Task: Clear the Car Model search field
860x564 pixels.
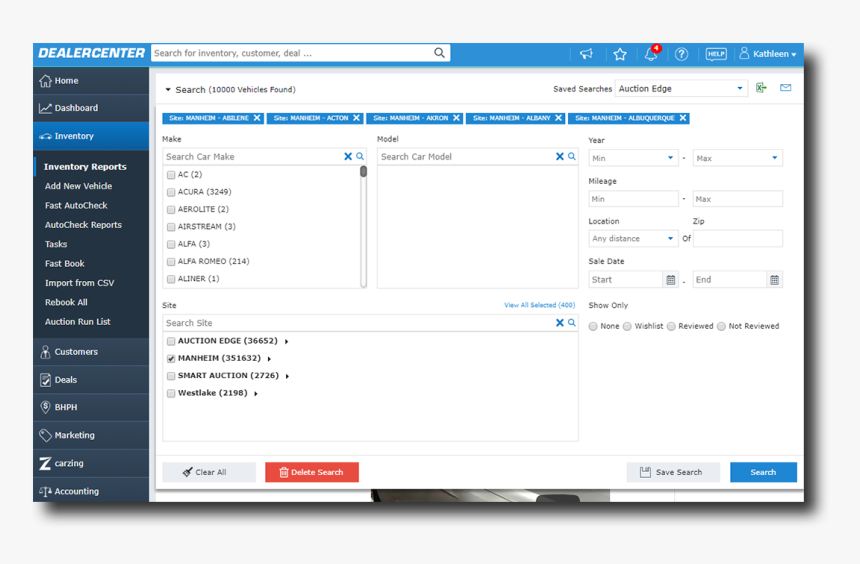Action: click(559, 156)
